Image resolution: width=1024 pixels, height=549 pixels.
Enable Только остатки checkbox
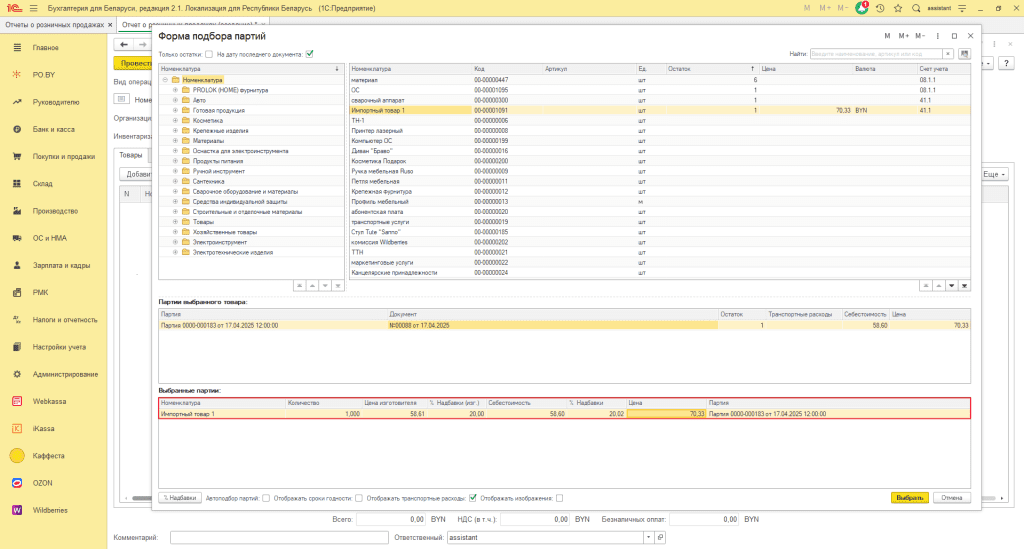click(x=209, y=54)
